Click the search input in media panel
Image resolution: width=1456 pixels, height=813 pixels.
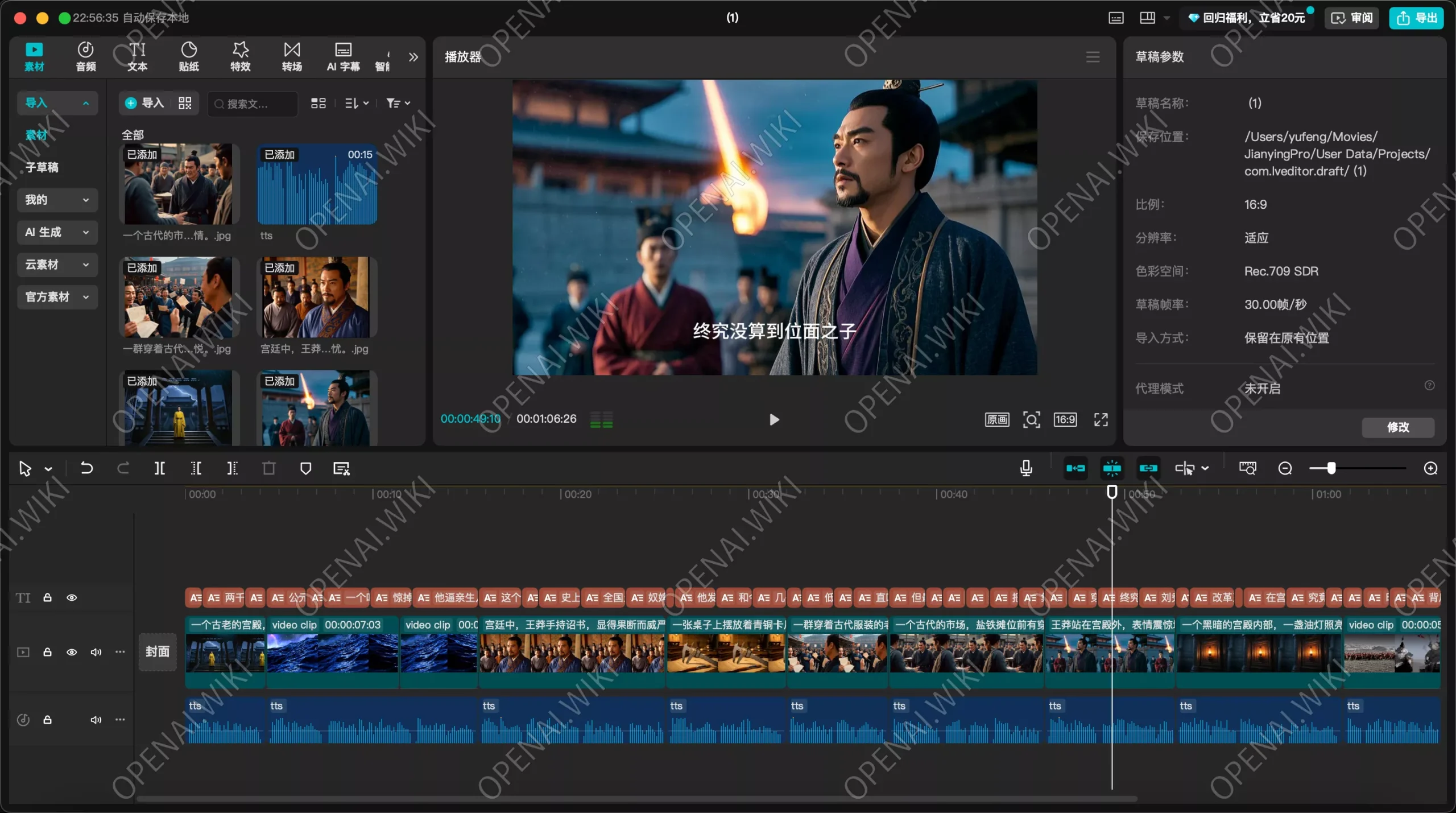click(253, 104)
